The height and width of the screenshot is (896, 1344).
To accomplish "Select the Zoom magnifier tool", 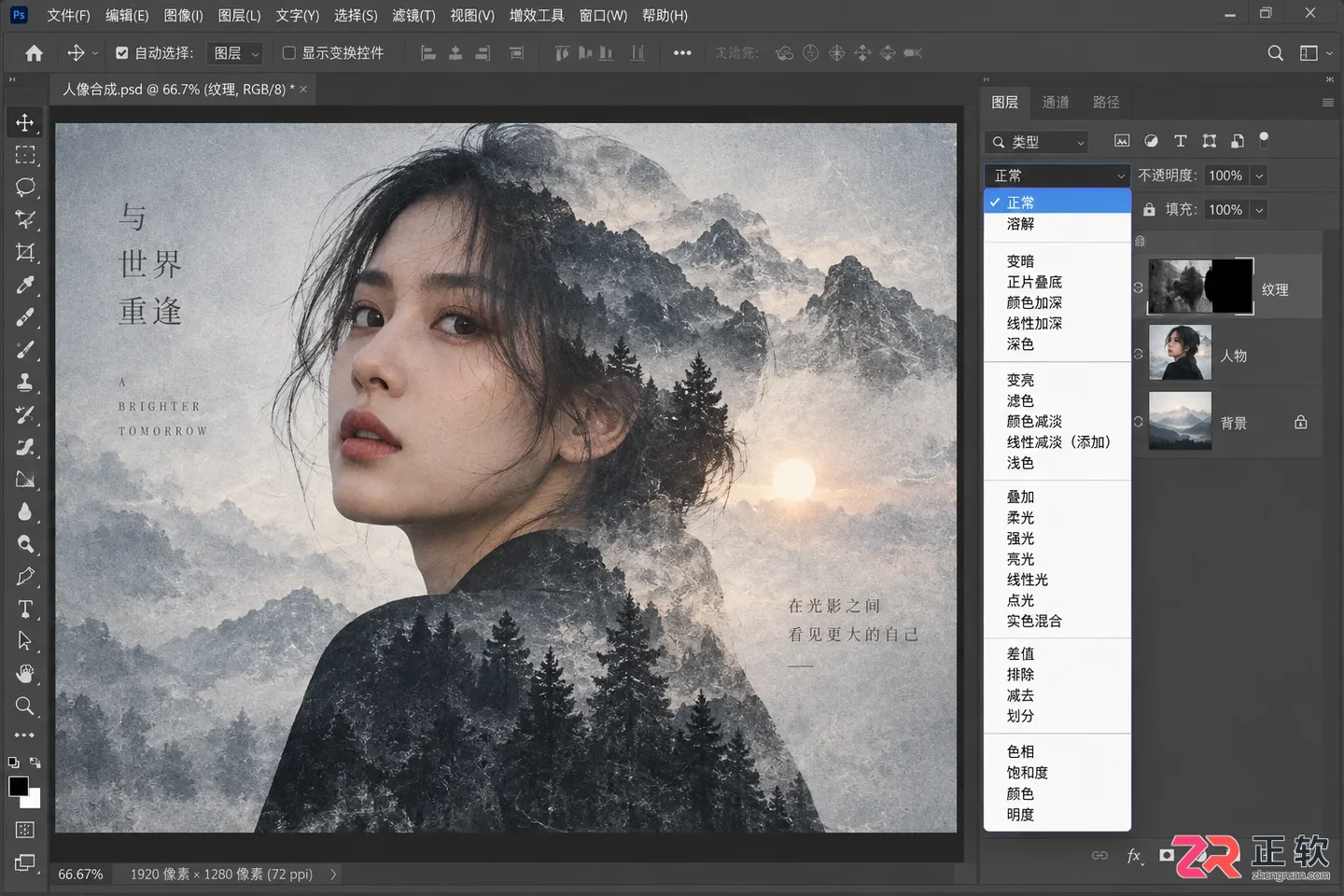I will (25, 706).
